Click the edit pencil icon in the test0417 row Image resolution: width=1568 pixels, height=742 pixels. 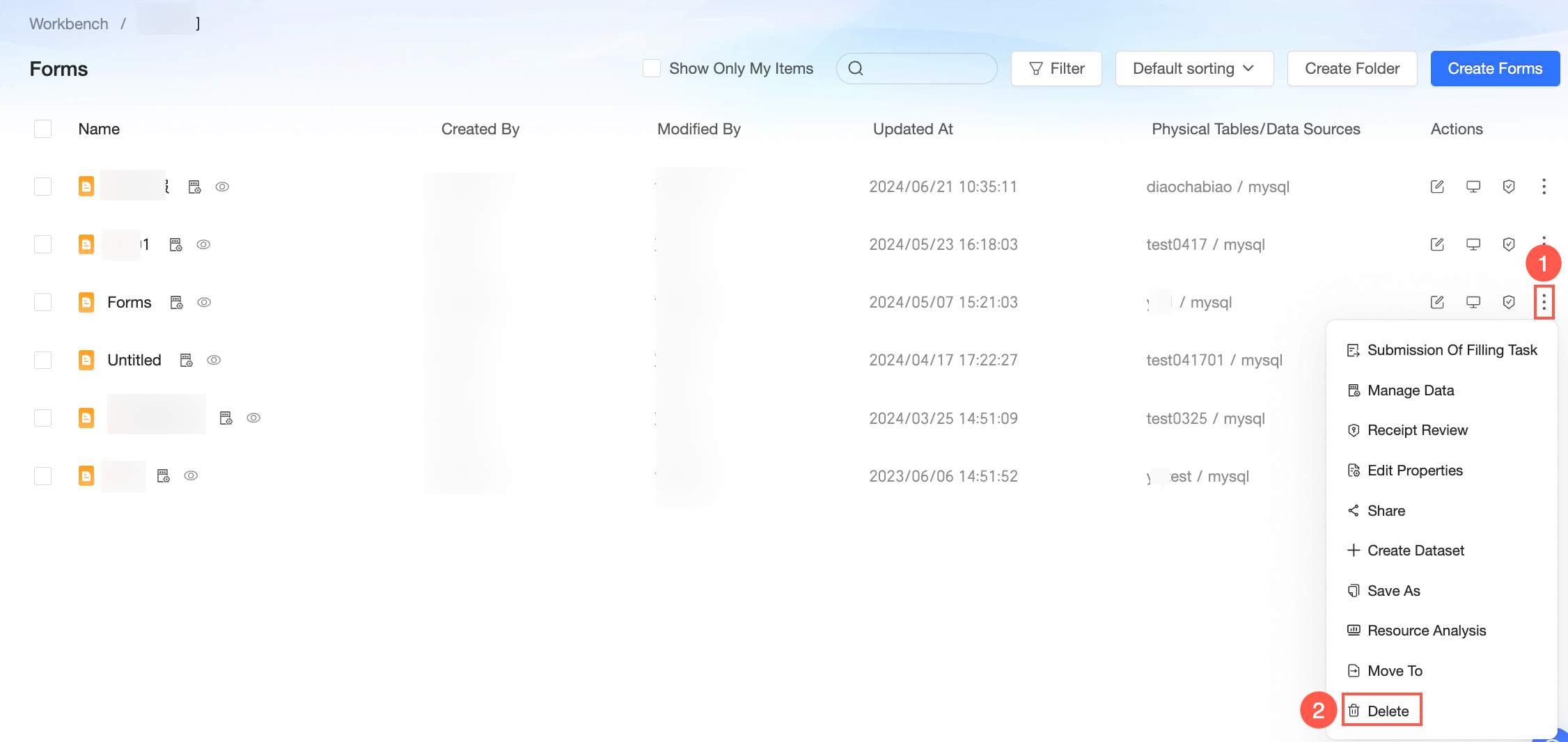[x=1437, y=244]
